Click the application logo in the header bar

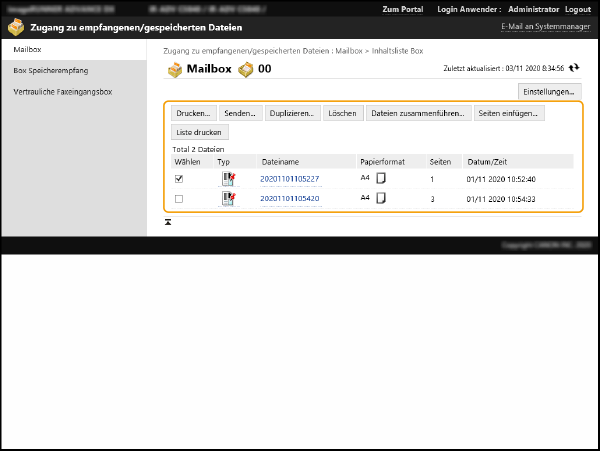15,28
